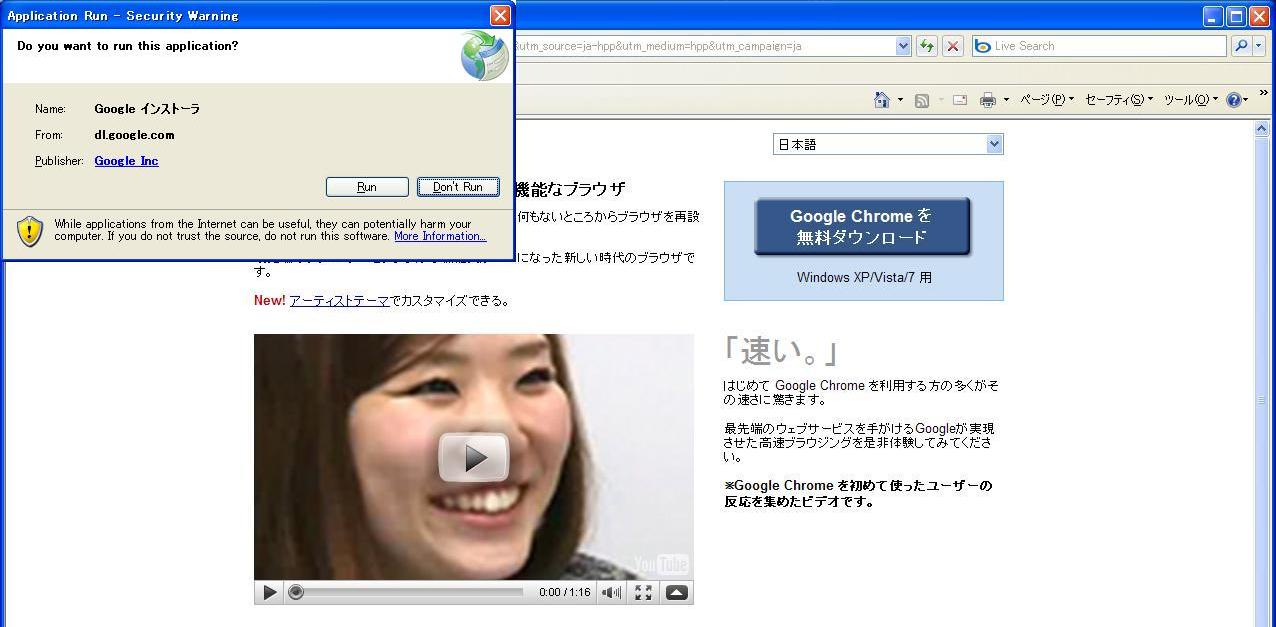The width and height of the screenshot is (1276, 627).
Task: Expand the Home button dropdown arrow
Action: [x=900, y=99]
